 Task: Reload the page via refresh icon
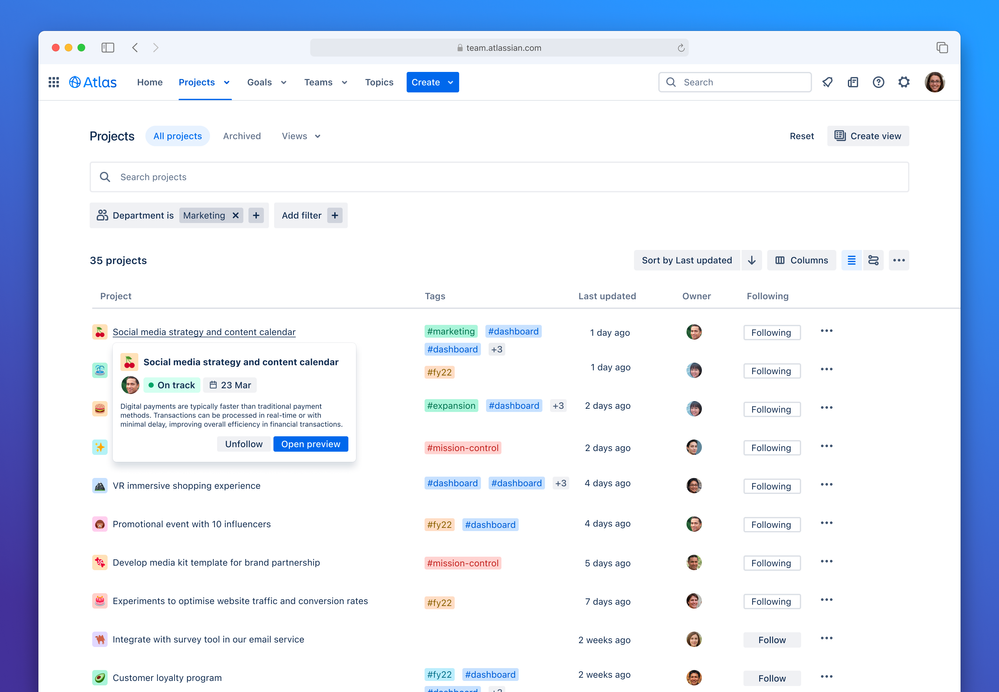680,48
